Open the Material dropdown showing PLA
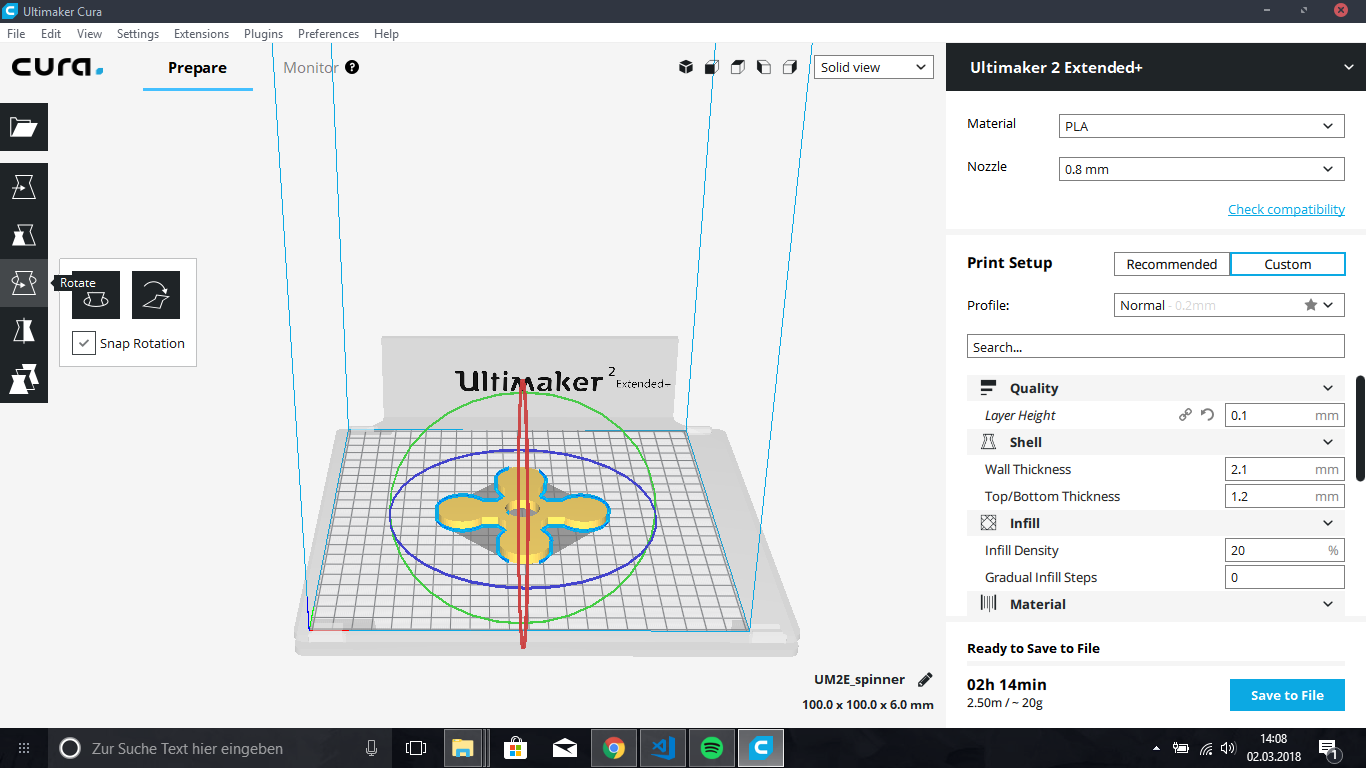 (x=1201, y=126)
